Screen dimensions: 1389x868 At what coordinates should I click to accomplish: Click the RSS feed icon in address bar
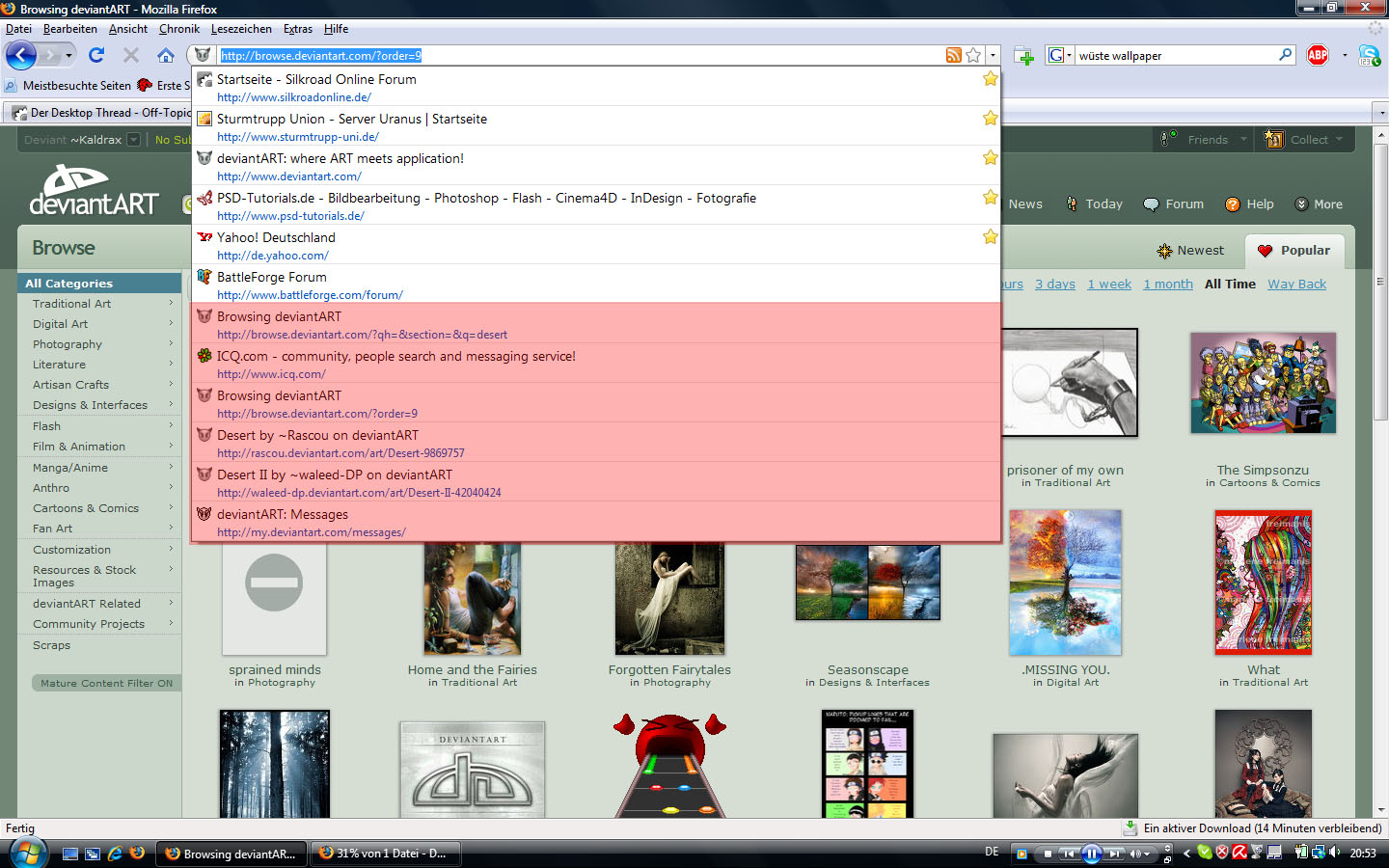coord(953,55)
